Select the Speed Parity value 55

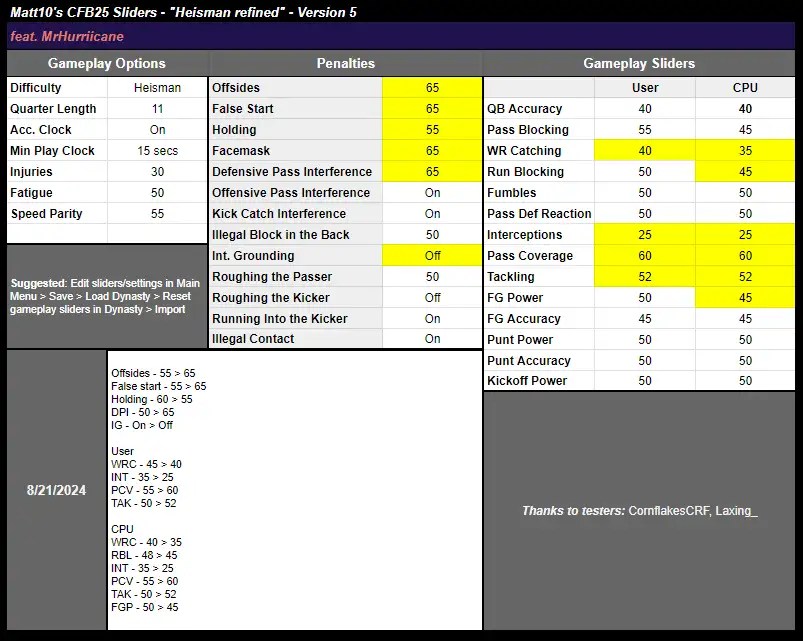pyautogui.click(x=157, y=213)
